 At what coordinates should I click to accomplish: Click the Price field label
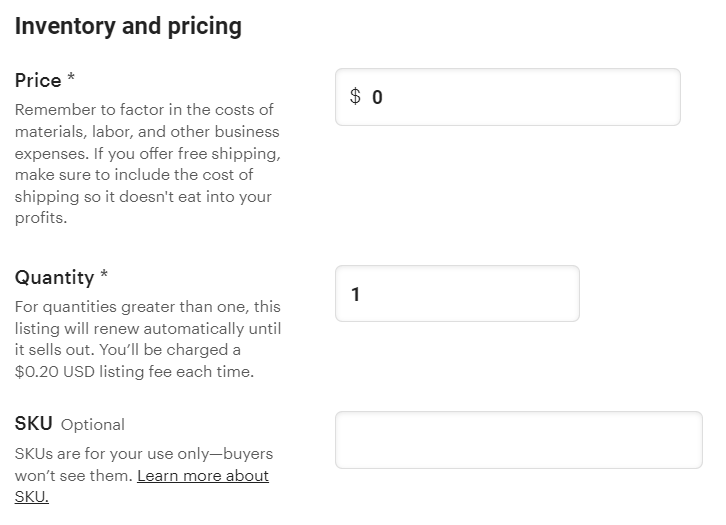(38, 80)
